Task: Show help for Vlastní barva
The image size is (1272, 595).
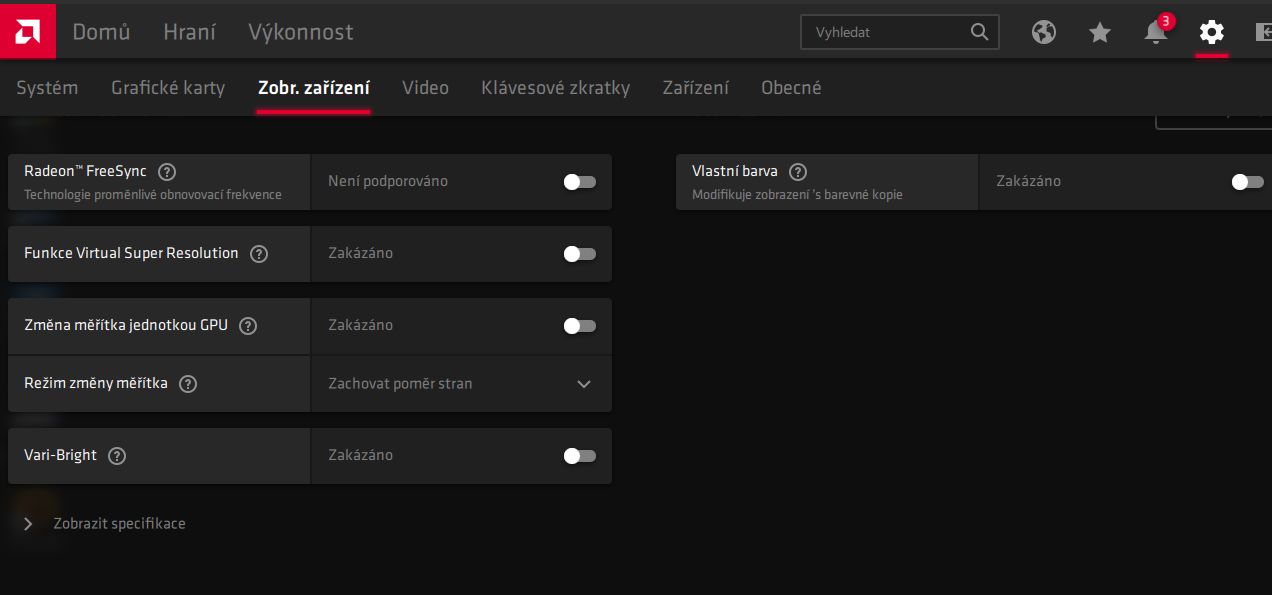Action: pos(798,172)
